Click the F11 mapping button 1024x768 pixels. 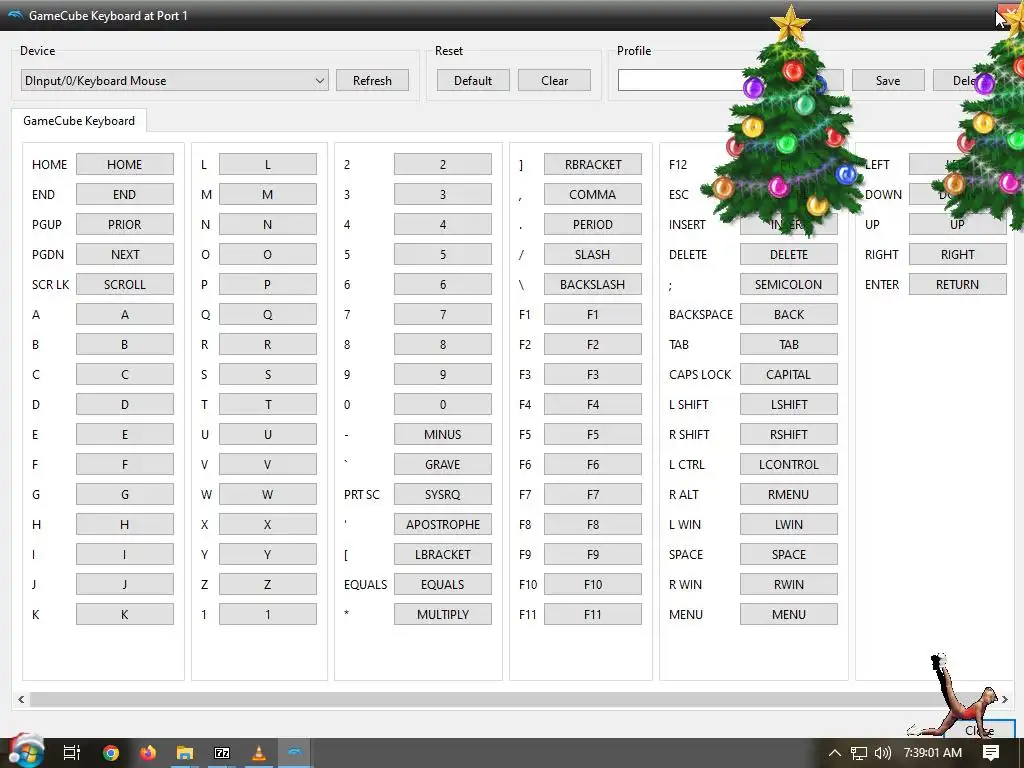click(593, 615)
